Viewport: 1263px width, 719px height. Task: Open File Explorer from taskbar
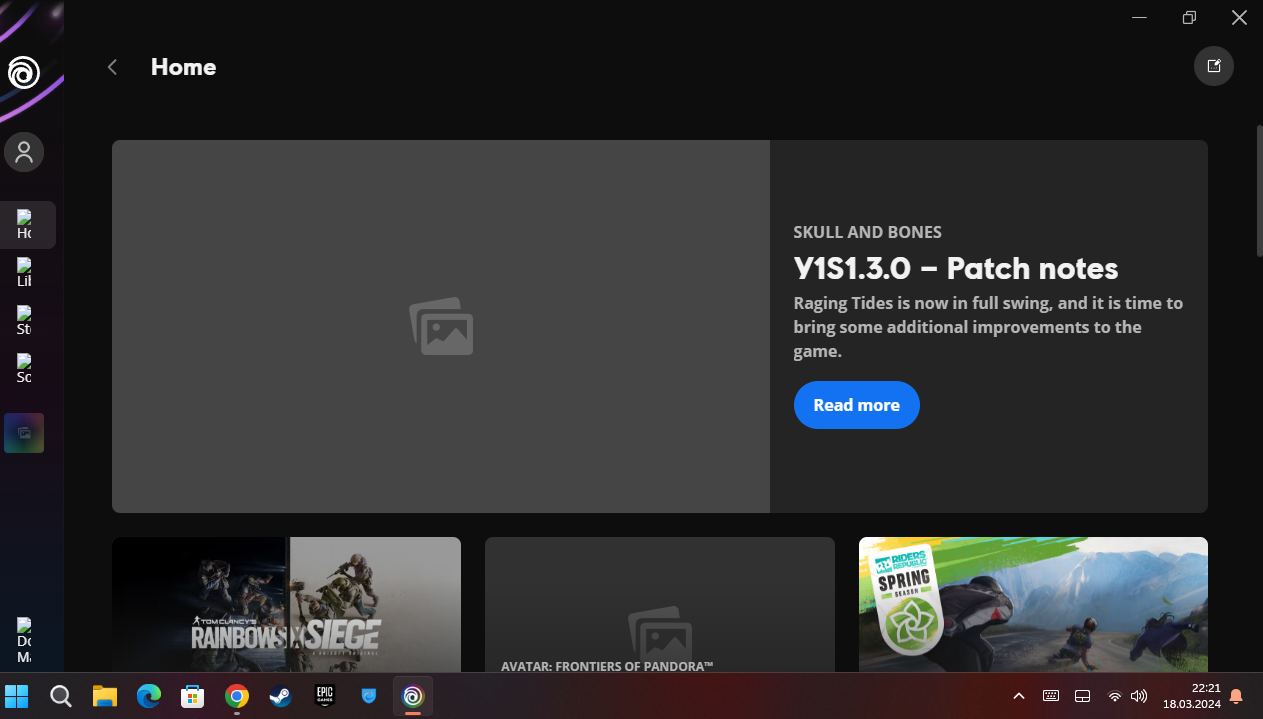[x=105, y=696]
